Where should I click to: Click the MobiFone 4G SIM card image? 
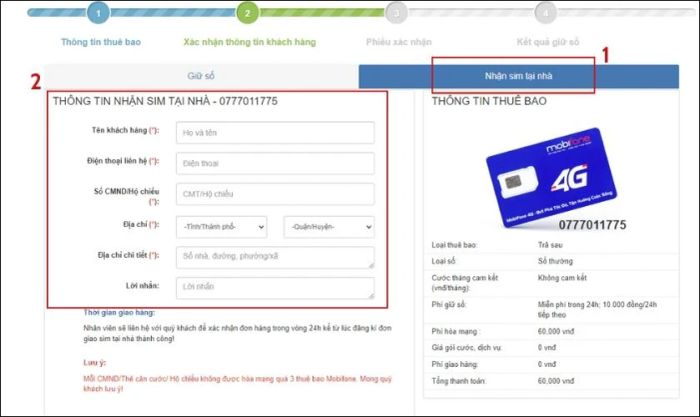551,177
